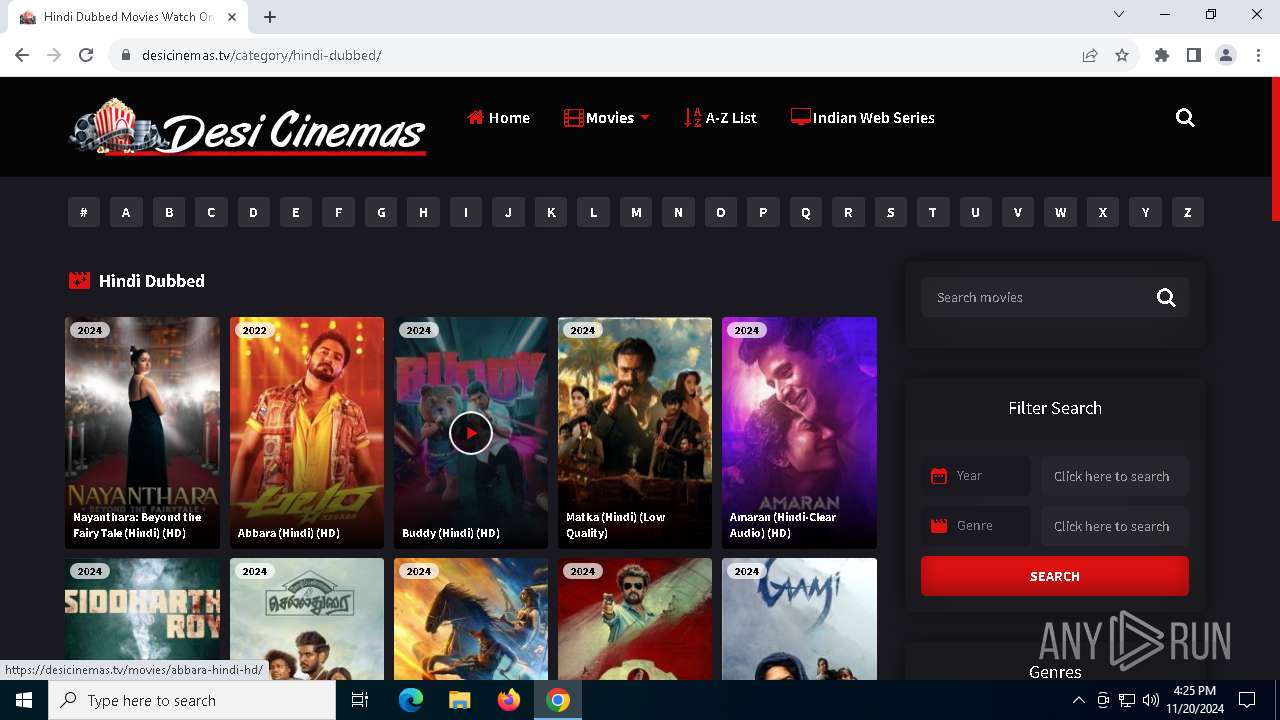
Task: Filter movies by letter Q
Action: click(x=806, y=212)
